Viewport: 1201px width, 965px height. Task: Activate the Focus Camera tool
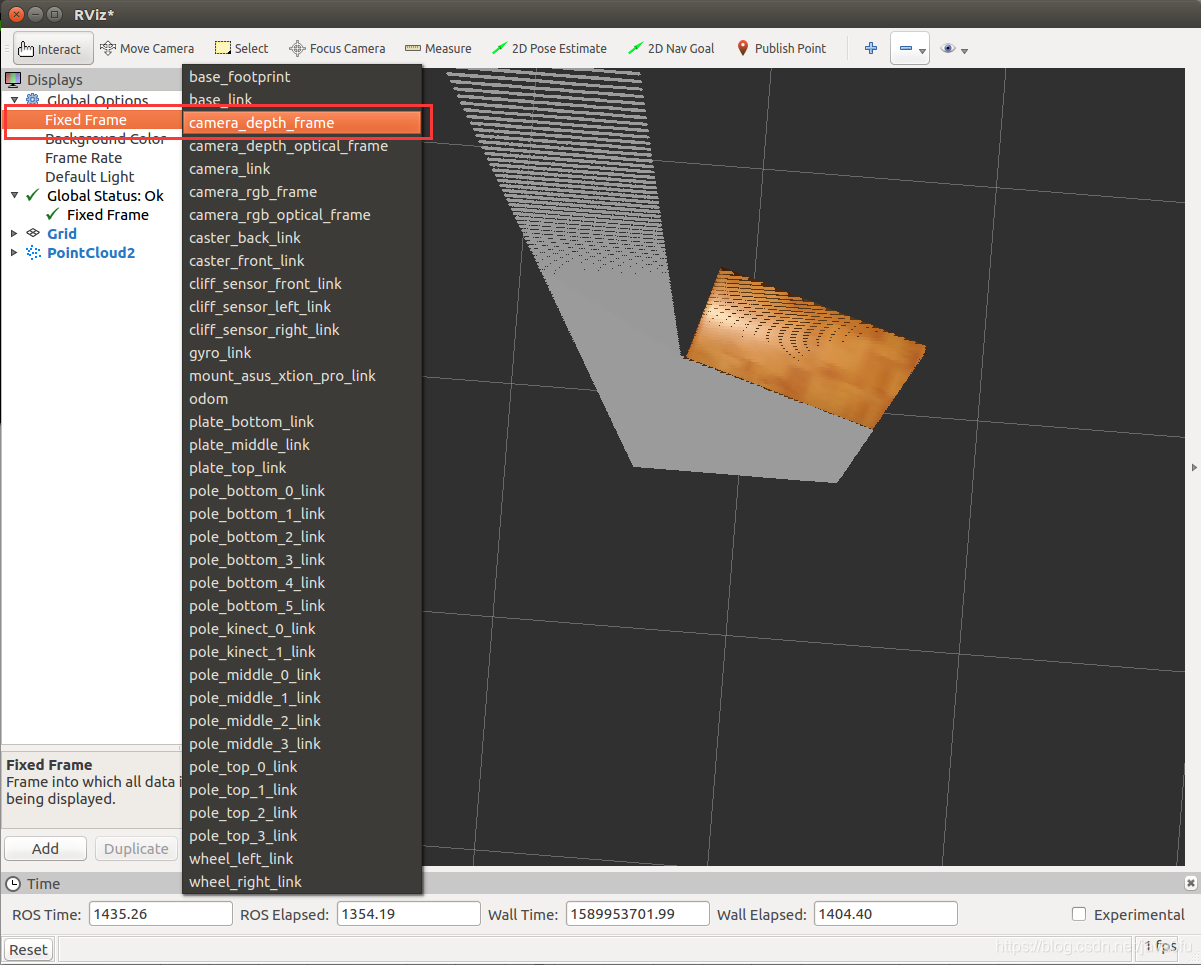(x=337, y=48)
